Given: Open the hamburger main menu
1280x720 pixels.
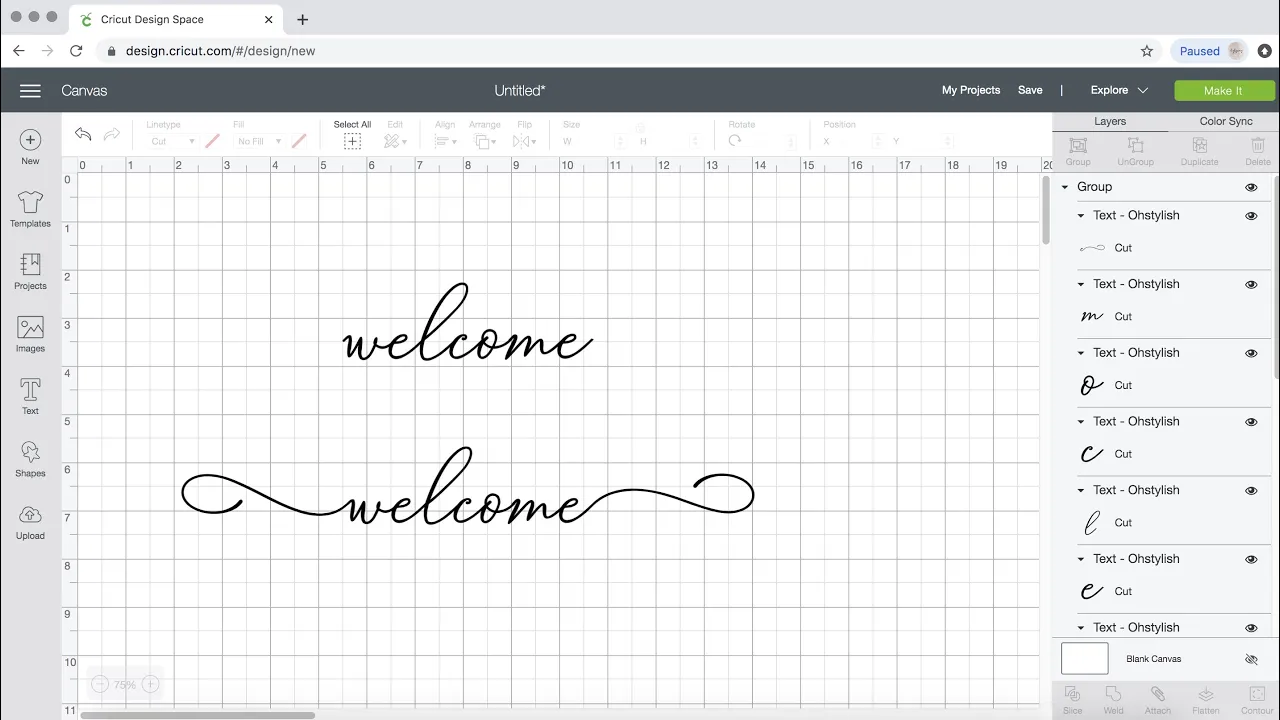Looking at the screenshot, I should pyautogui.click(x=30, y=91).
